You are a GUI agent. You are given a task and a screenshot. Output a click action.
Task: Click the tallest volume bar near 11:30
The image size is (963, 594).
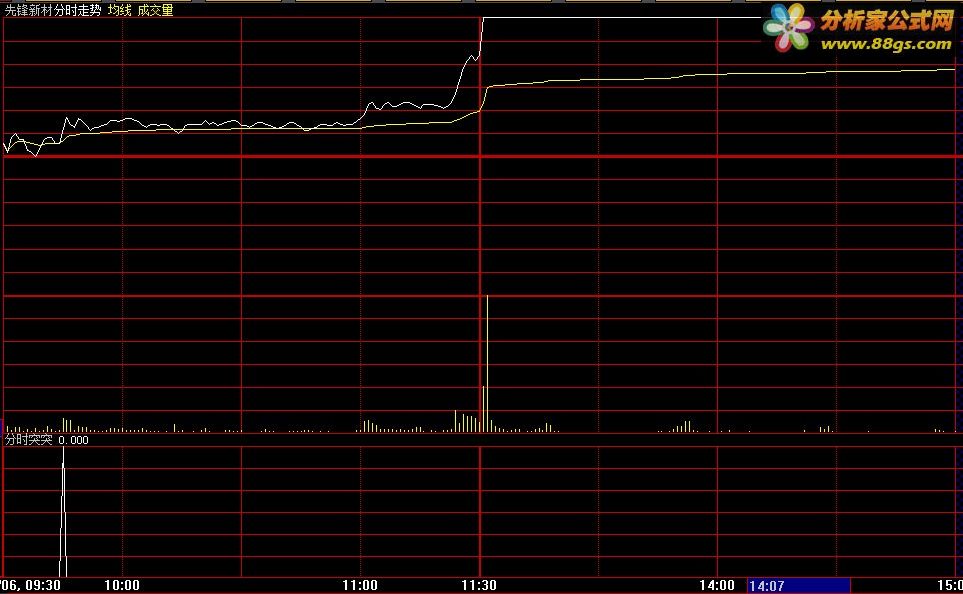[x=488, y=364]
